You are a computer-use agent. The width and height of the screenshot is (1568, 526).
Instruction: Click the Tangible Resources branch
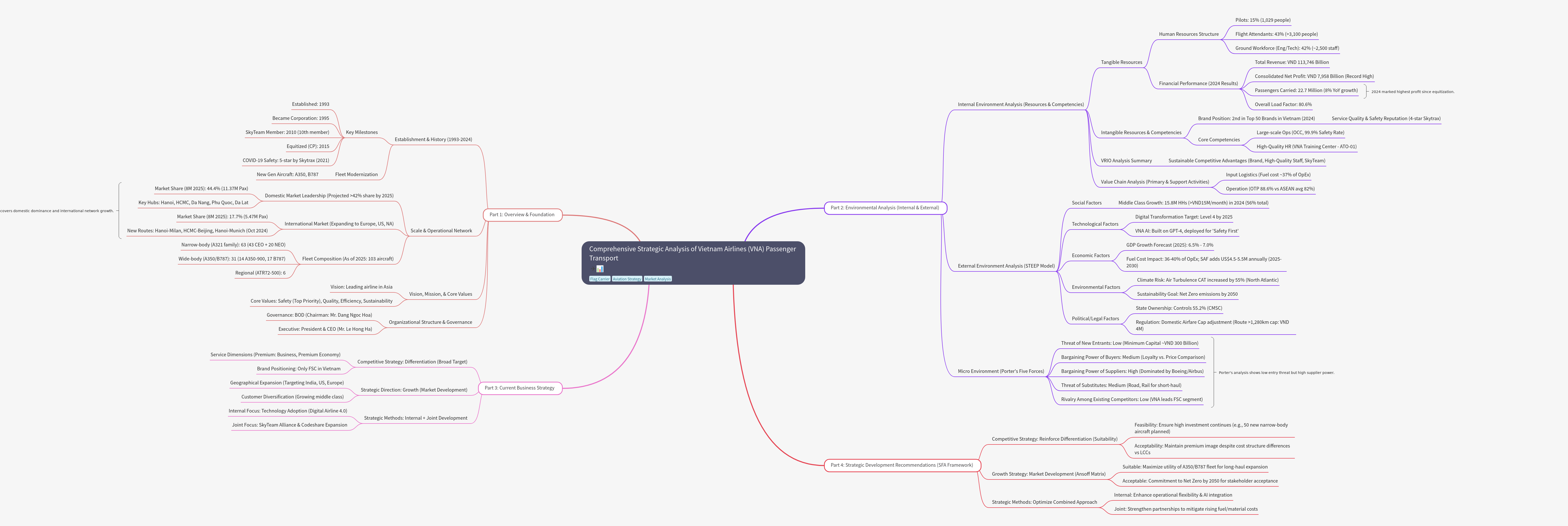[x=1121, y=62]
